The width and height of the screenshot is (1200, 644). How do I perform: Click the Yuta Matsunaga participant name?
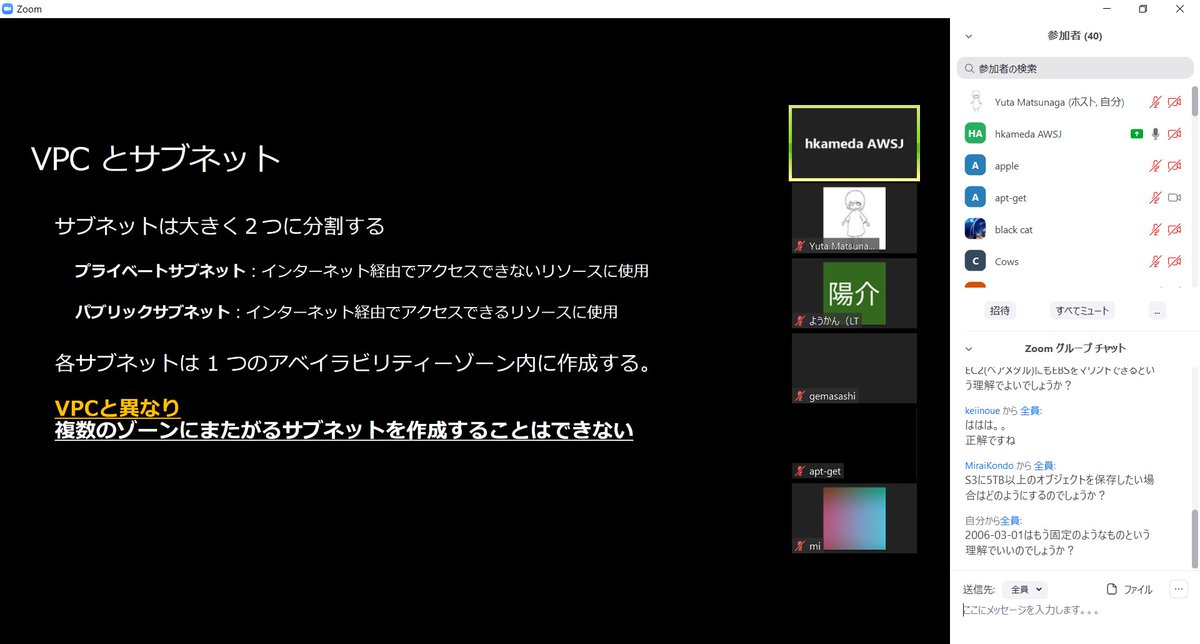click(x=1059, y=102)
